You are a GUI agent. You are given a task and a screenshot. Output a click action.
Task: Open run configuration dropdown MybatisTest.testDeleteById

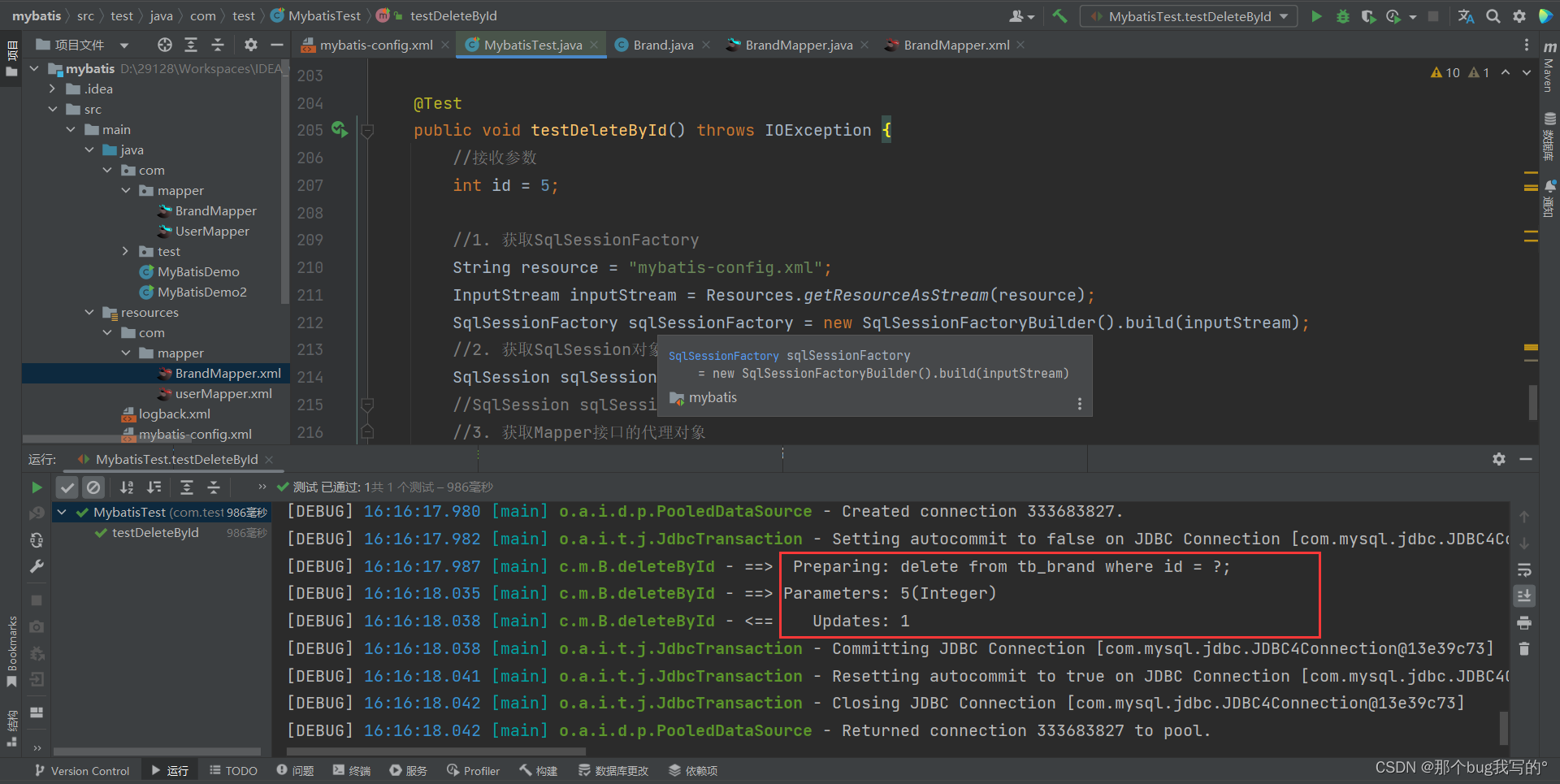1189,16
